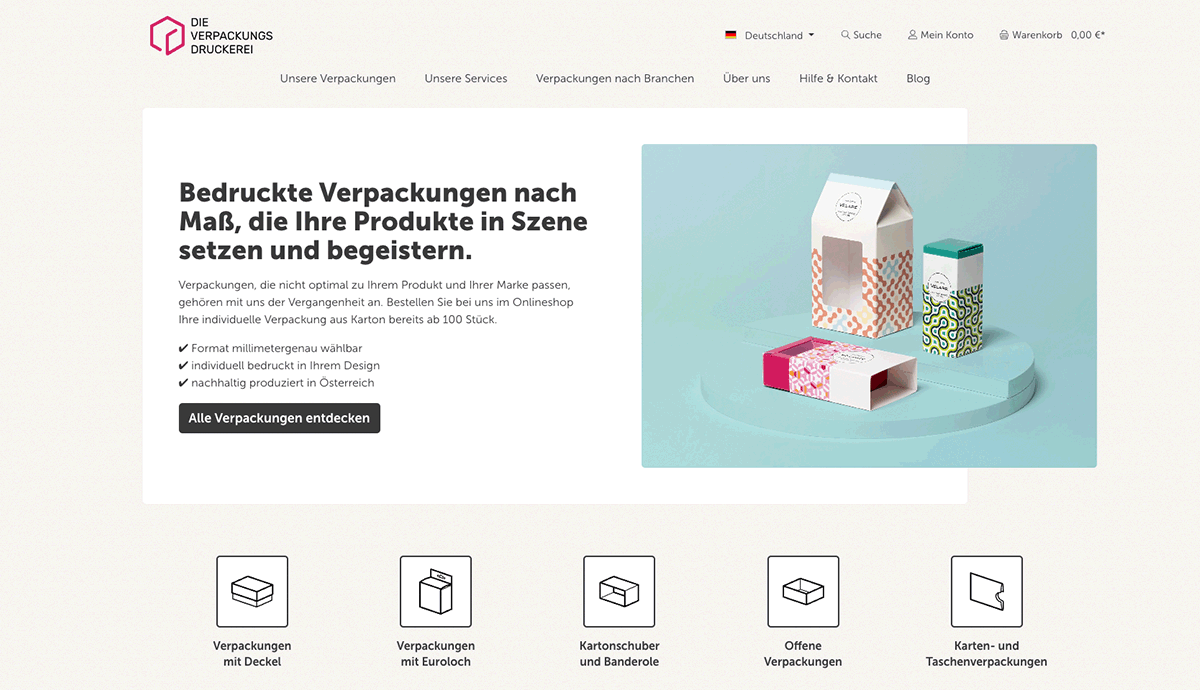Image resolution: width=1200 pixels, height=690 pixels.
Task: Click the Karten- und Taschenverpackungen text link
Action: coord(987,654)
